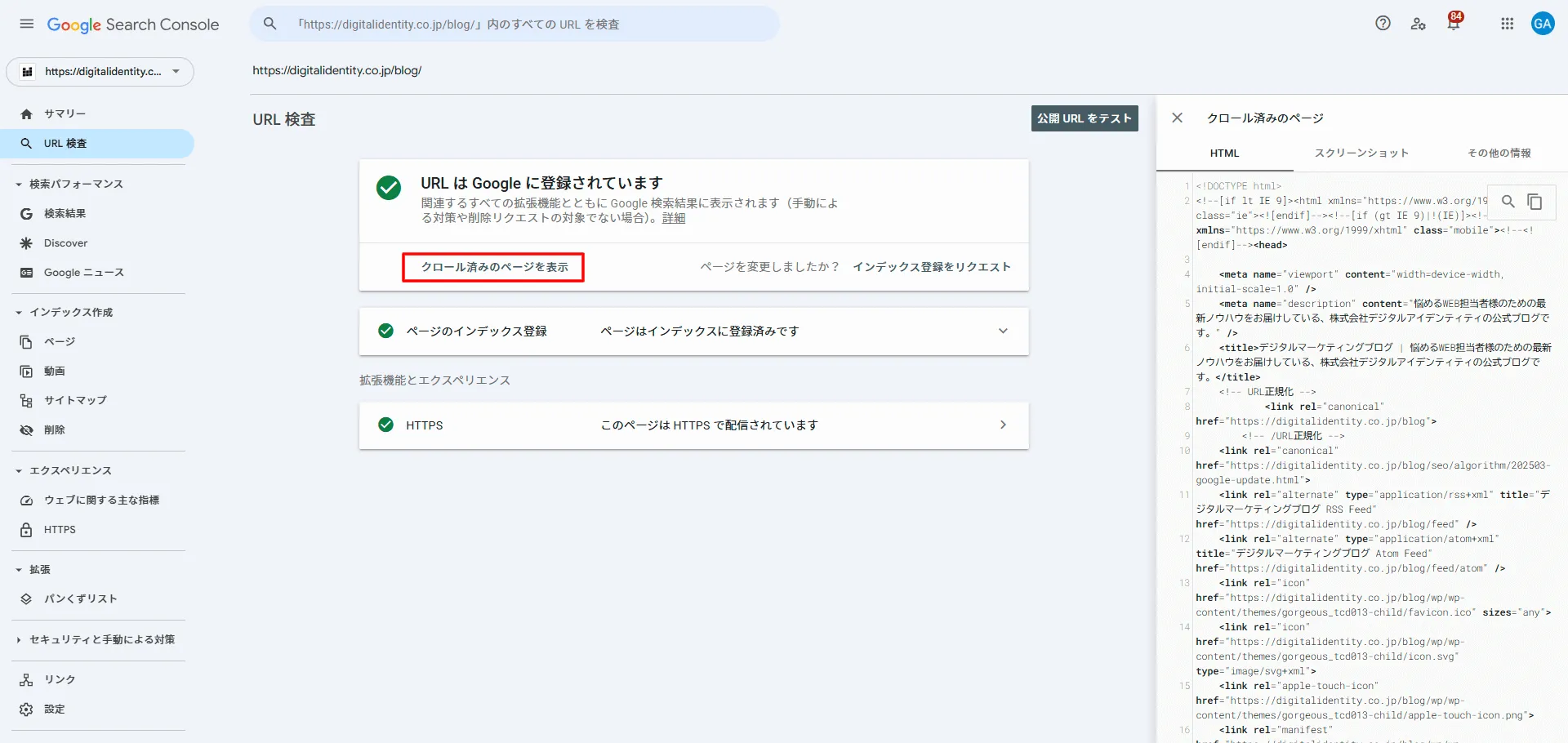Click the Discover asterisk icon
The image size is (1568, 743).
click(27, 243)
